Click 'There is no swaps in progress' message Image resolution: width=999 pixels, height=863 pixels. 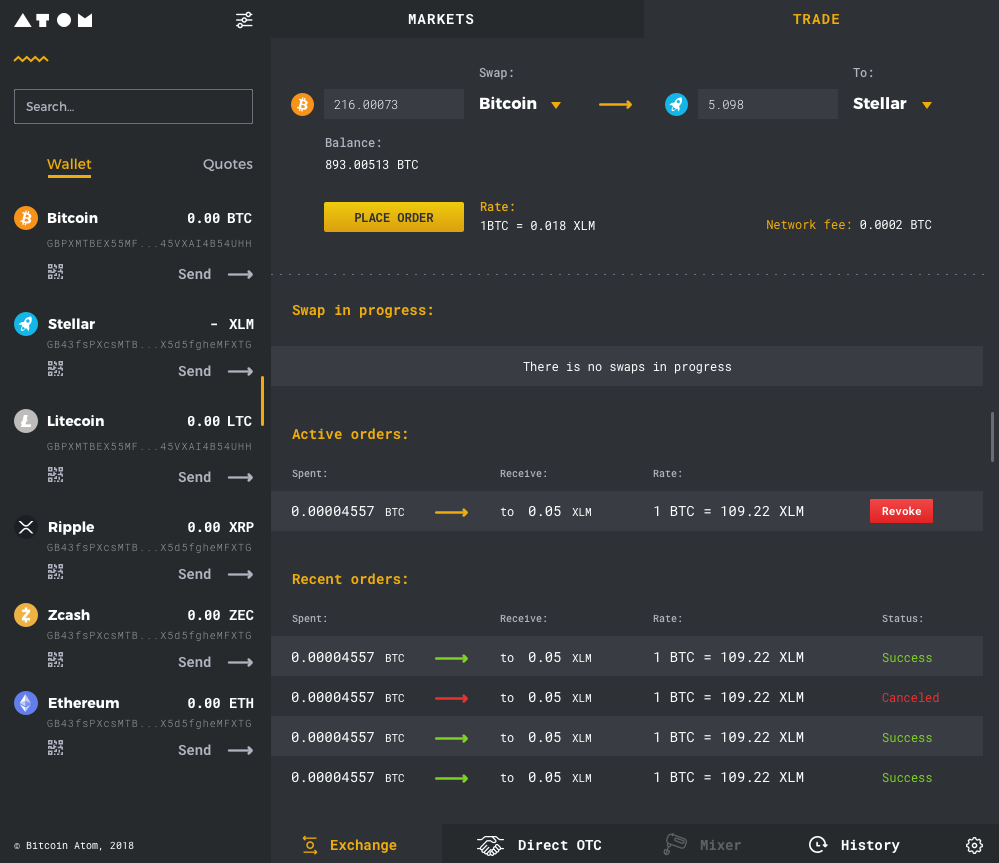click(x=627, y=366)
